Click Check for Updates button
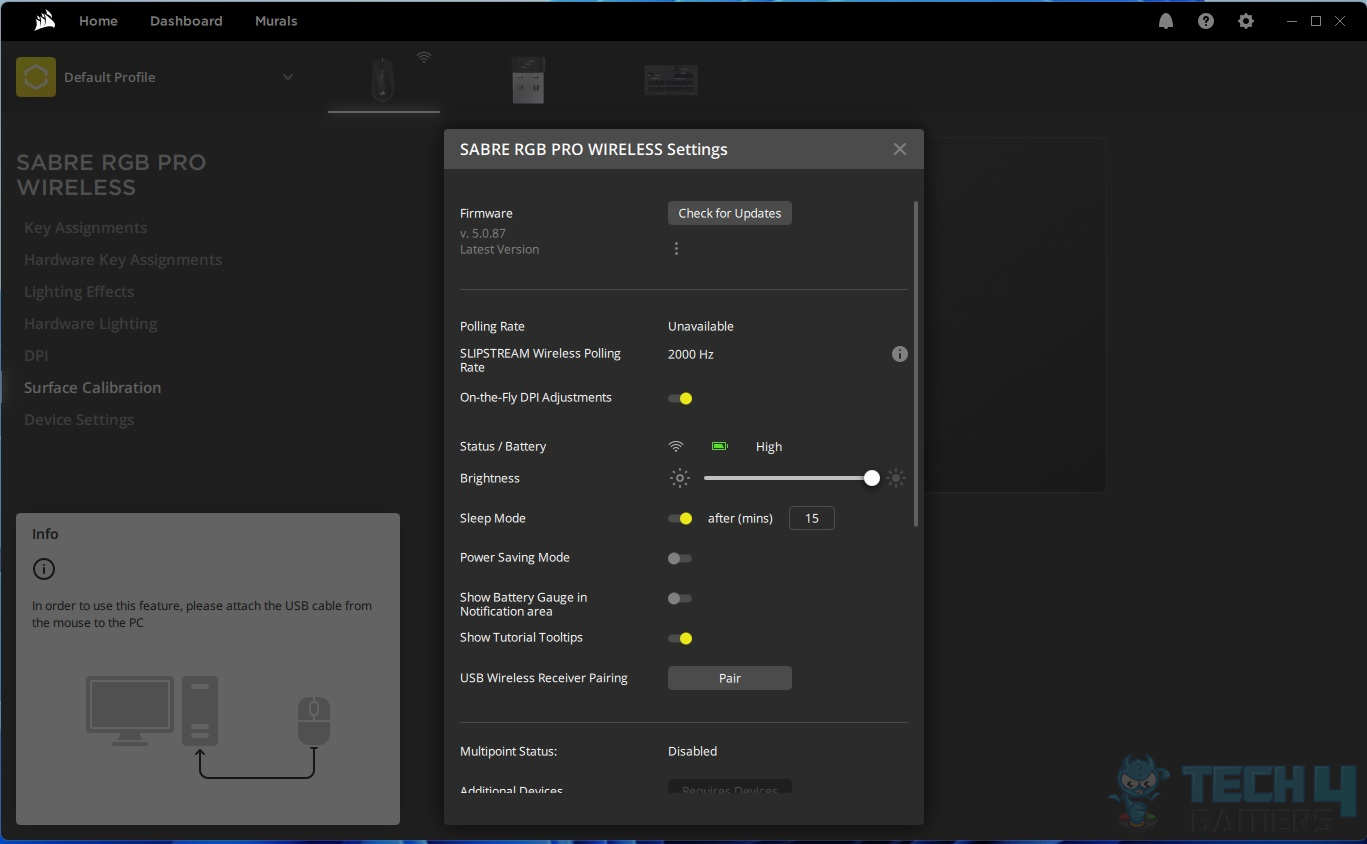This screenshot has width=1367, height=844. pyautogui.click(x=730, y=213)
